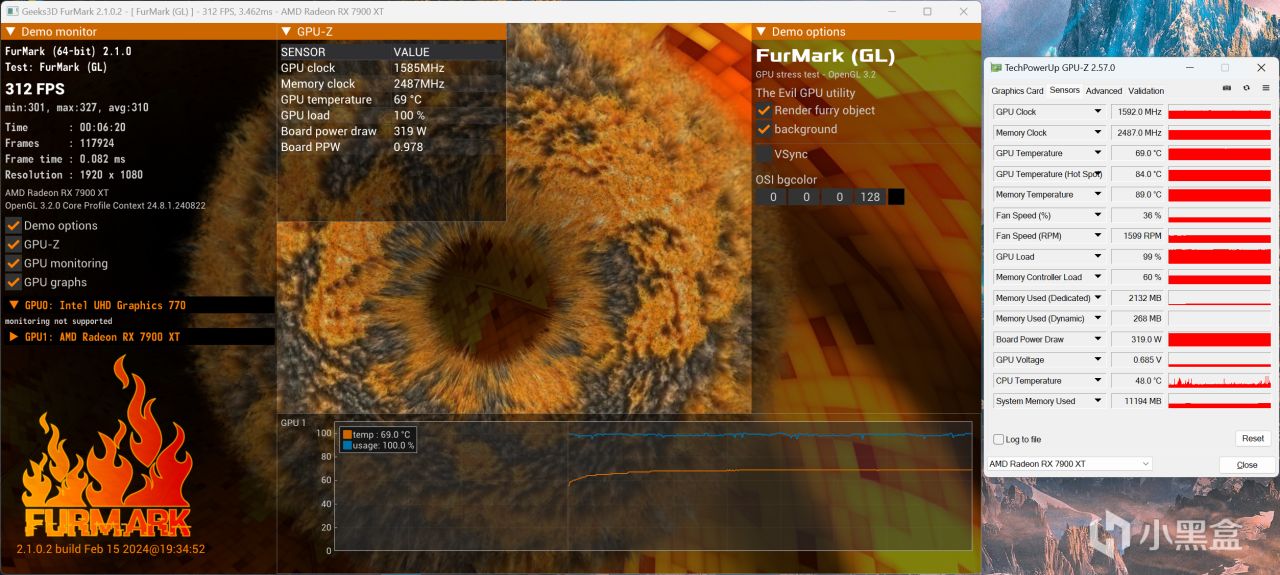The image size is (1280, 575).
Task: Expand GPU1 AMD Radeon RX 7900 XT
Action: click(14, 337)
